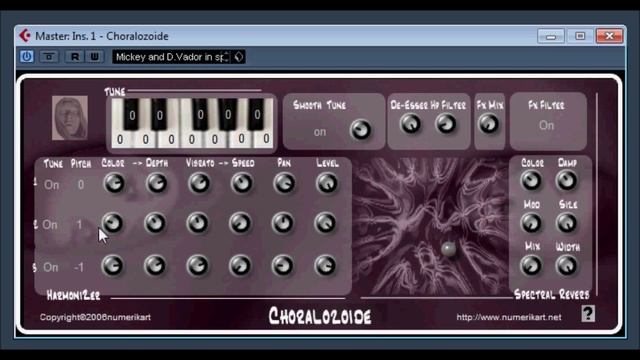Toggle Fx Filter On switch
The width and height of the screenshot is (640, 360).
point(546,125)
